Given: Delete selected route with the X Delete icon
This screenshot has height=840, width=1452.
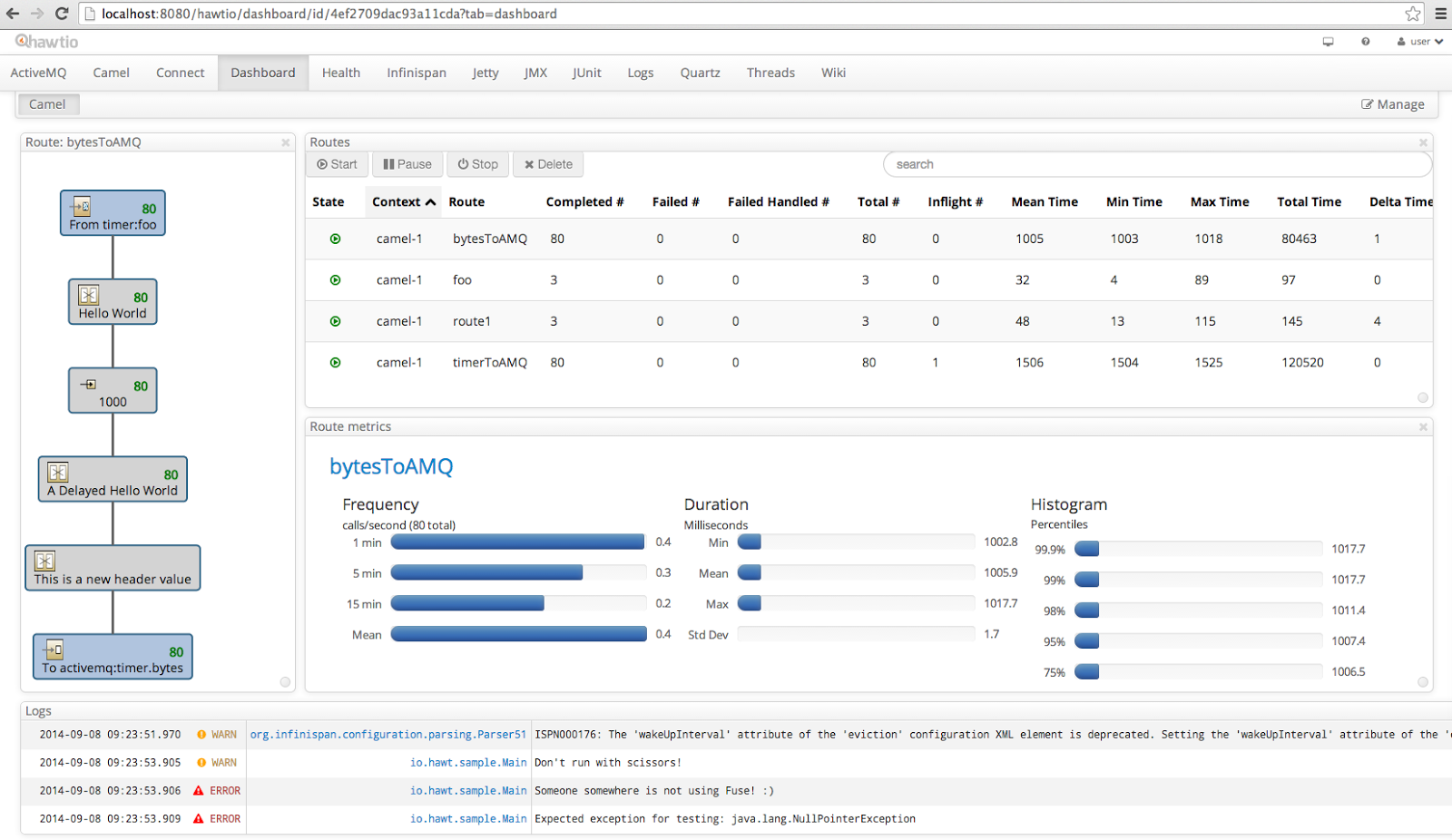Looking at the screenshot, I should coord(530,164).
